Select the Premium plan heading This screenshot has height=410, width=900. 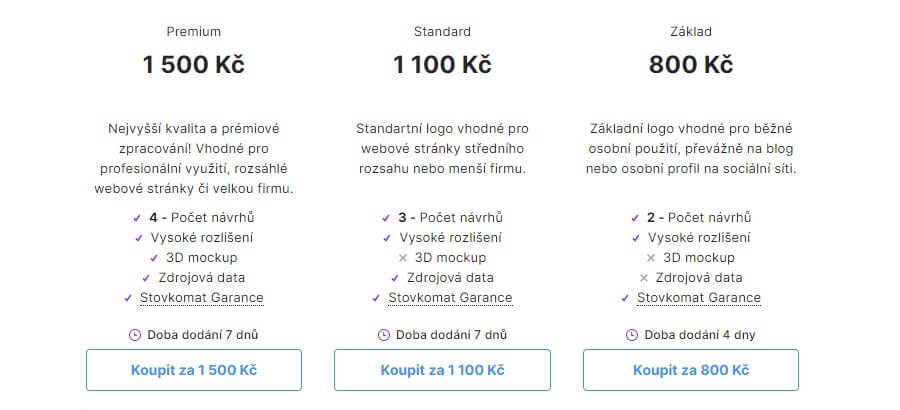[x=193, y=32]
